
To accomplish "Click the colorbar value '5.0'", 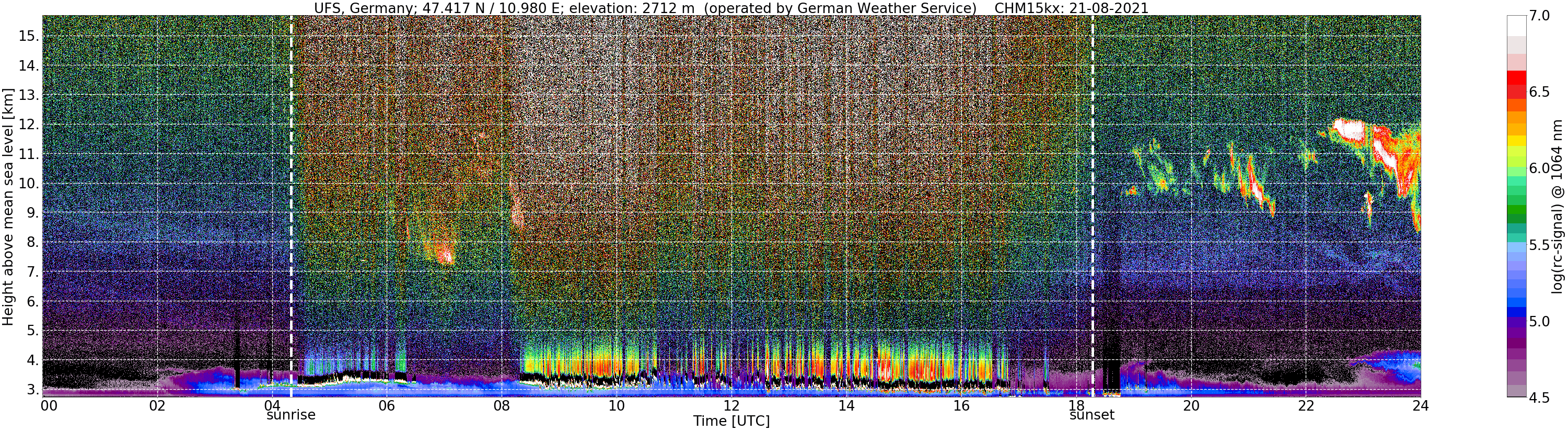I will 1539,321.
